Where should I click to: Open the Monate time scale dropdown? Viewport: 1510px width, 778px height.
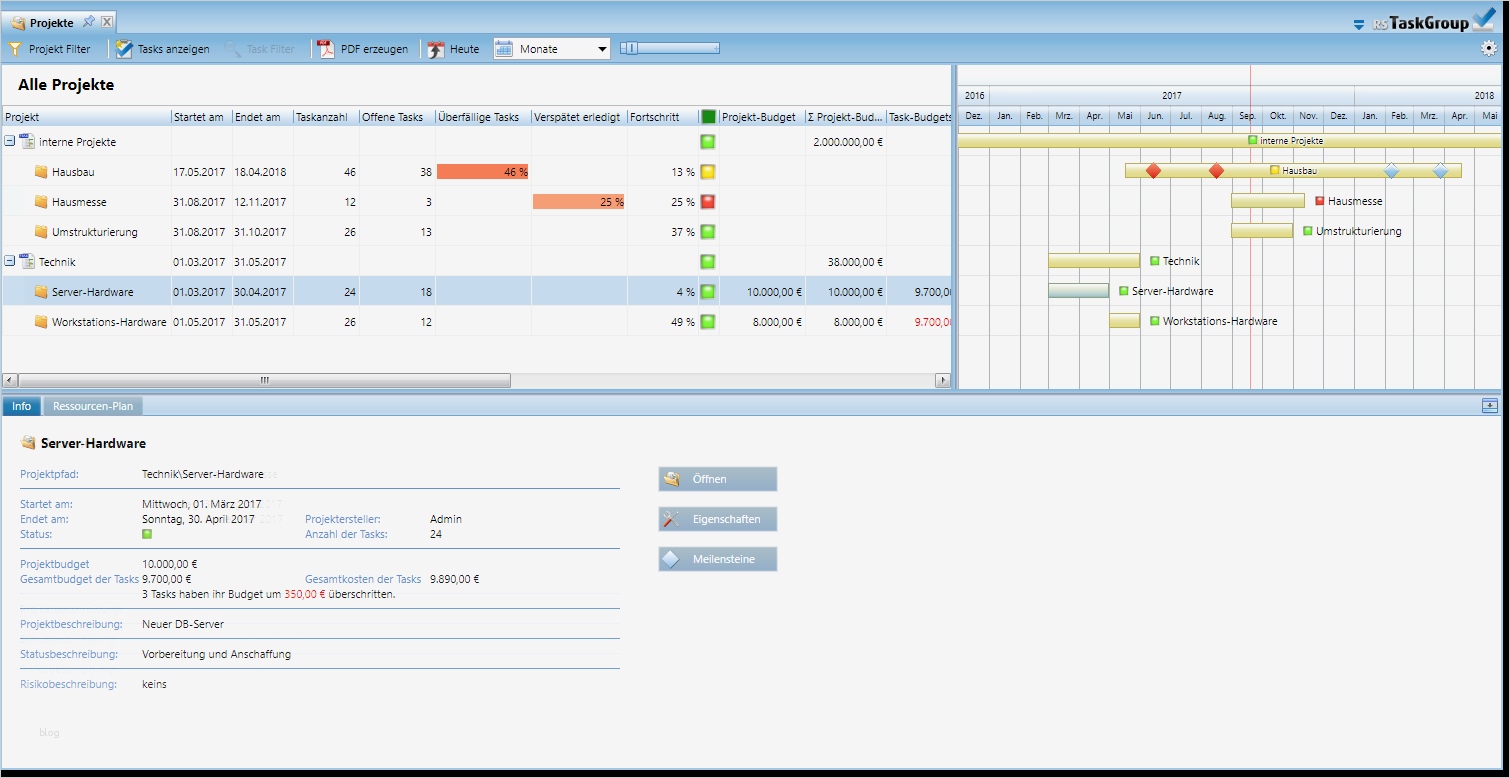coord(552,49)
